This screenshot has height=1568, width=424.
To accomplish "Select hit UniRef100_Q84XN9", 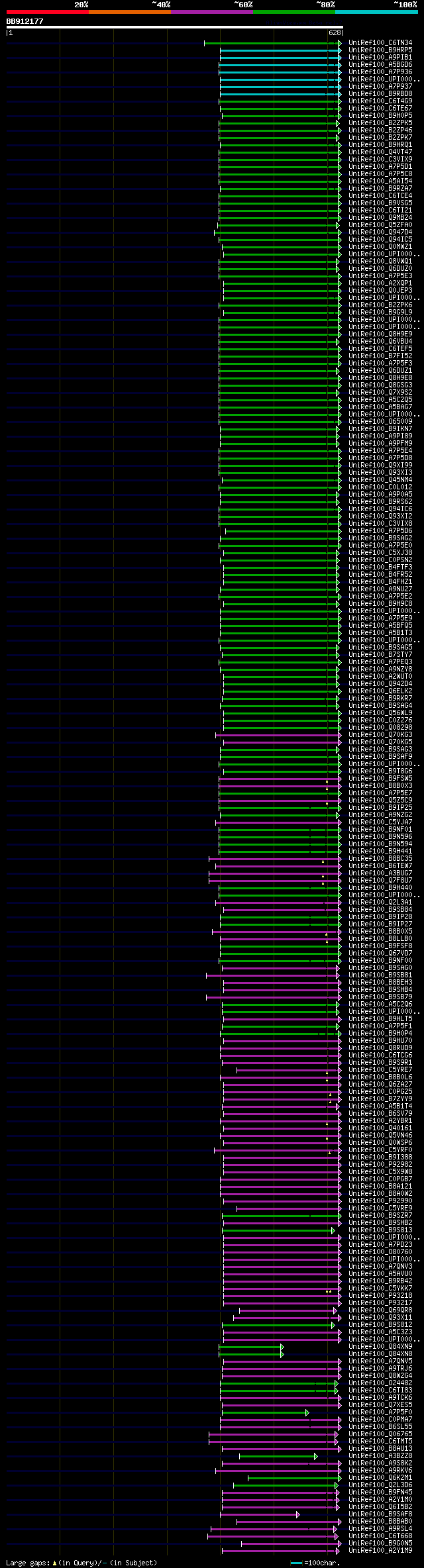I will (380, 1347).
